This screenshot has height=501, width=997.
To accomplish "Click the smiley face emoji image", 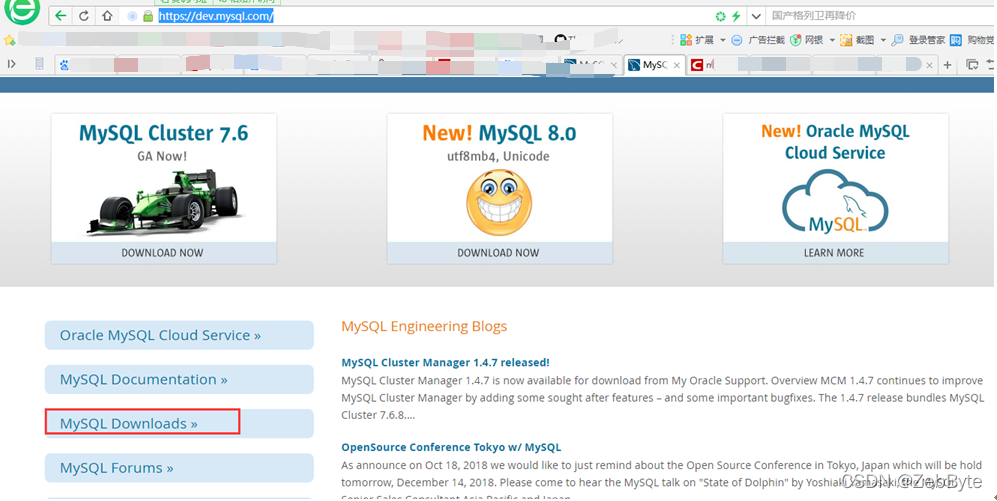I will pyautogui.click(x=499, y=202).
